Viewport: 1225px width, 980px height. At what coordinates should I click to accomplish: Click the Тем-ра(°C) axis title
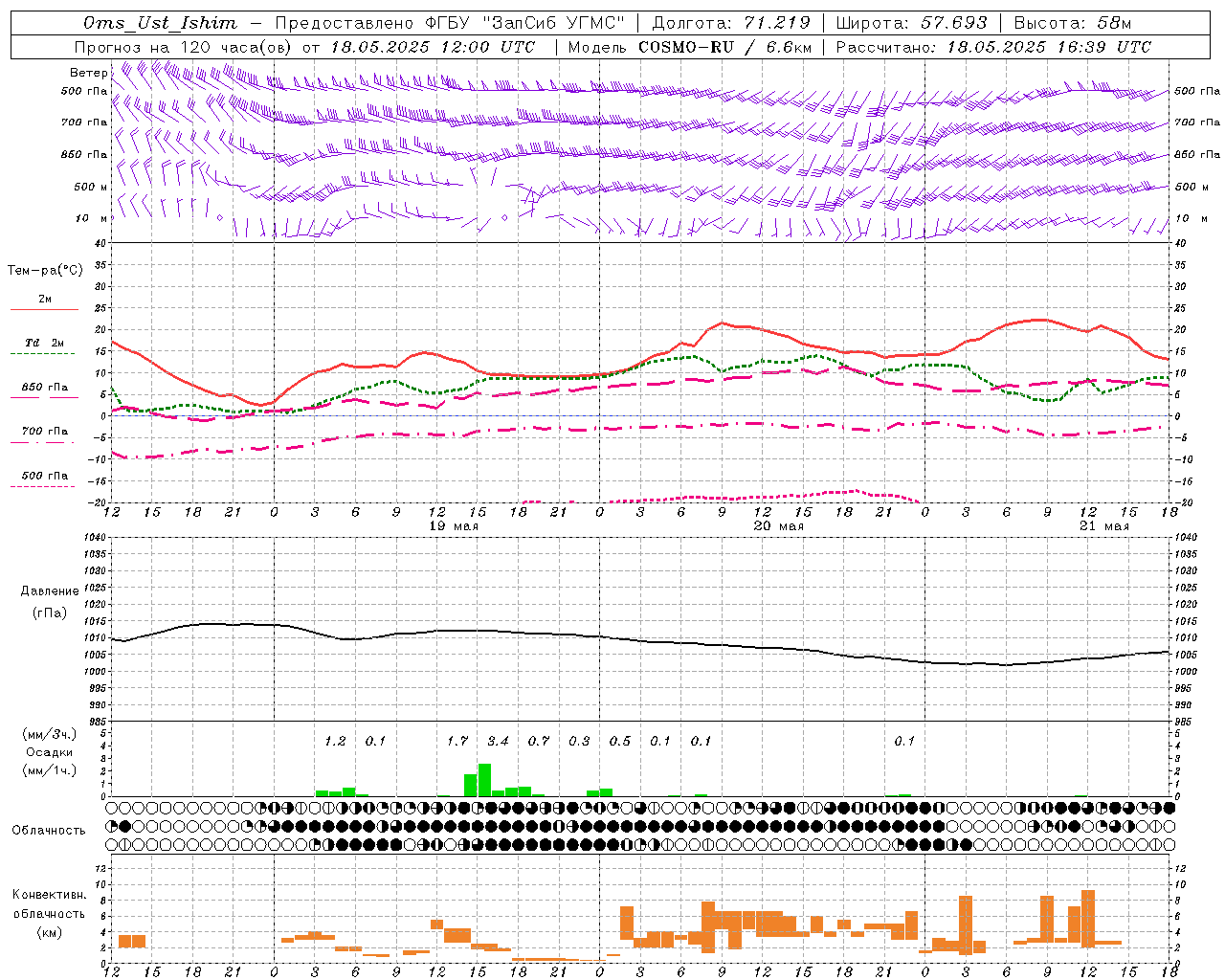click(x=45, y=271)
